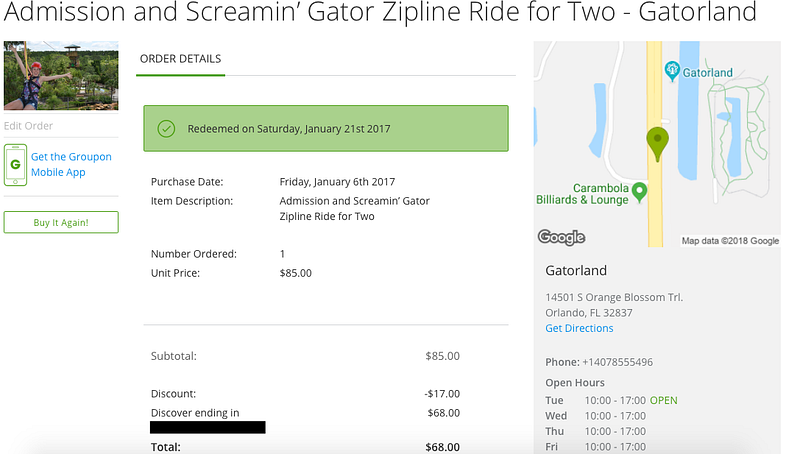
Task: Open the Get Directions link
Action: 579,328
